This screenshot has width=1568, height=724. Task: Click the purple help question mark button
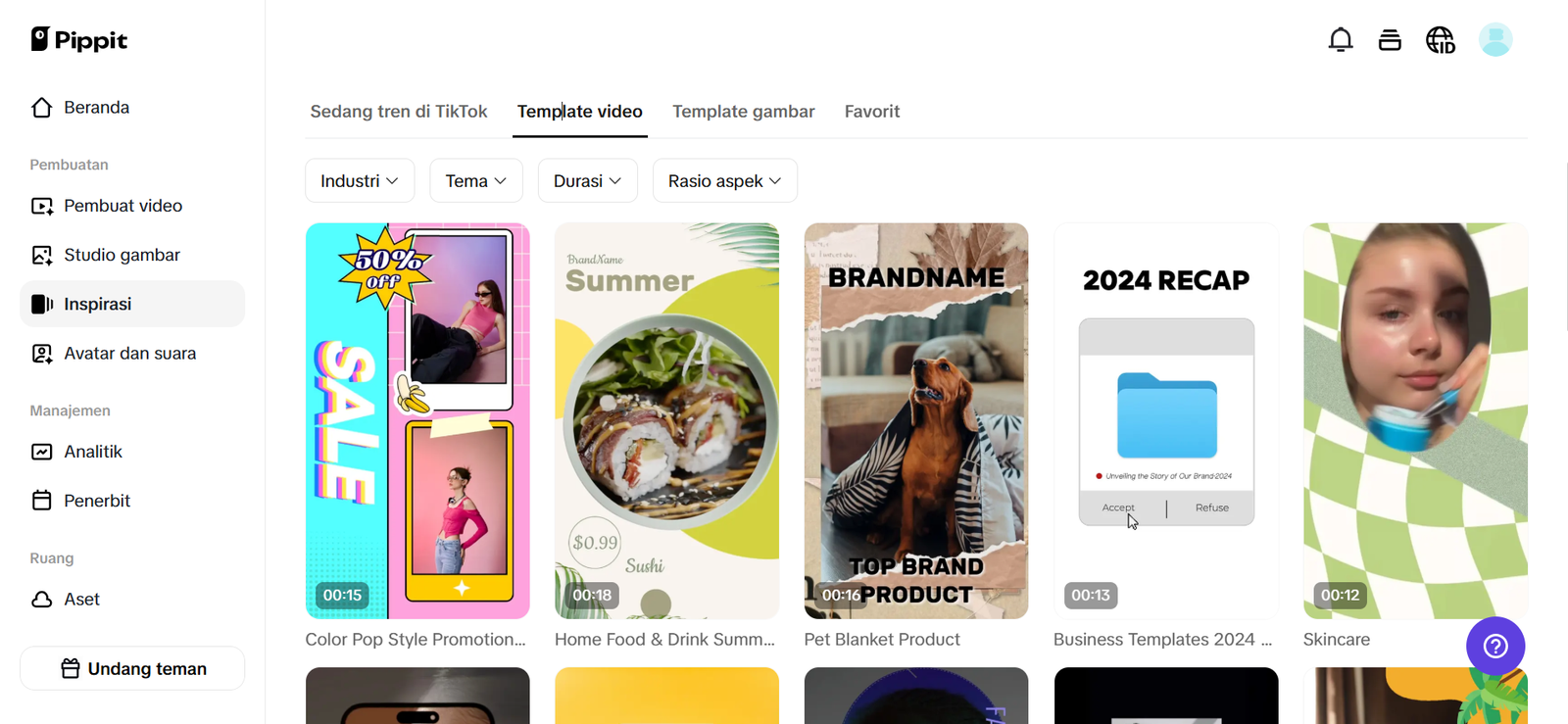[1495, 647]
